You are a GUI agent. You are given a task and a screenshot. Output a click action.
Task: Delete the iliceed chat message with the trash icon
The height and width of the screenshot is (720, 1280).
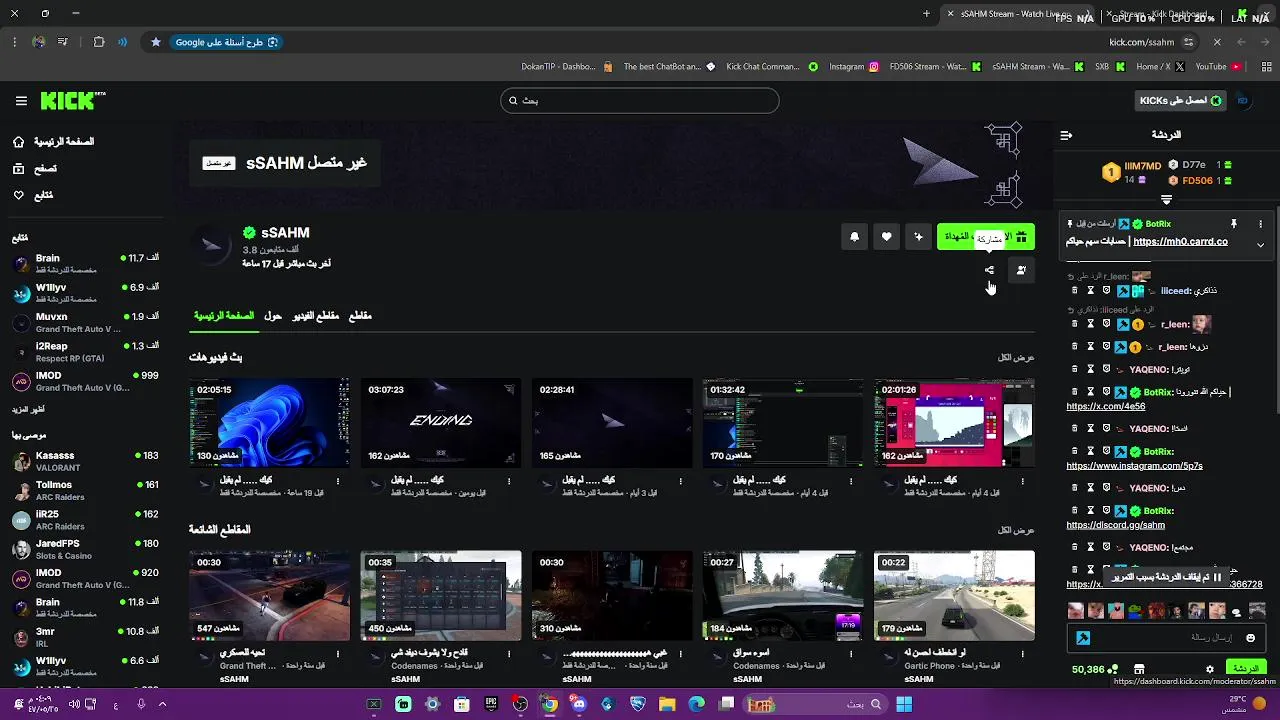[1074, 291]
